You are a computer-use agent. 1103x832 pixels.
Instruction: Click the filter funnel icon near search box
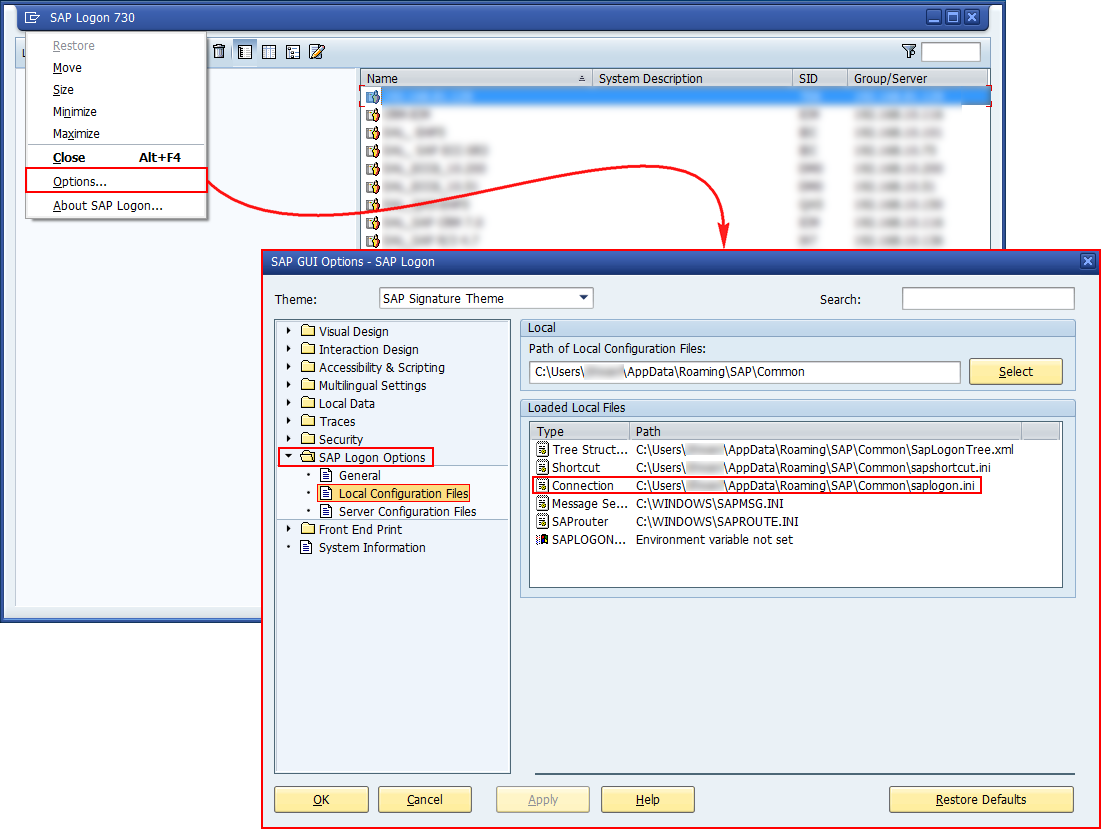point(908,51)
